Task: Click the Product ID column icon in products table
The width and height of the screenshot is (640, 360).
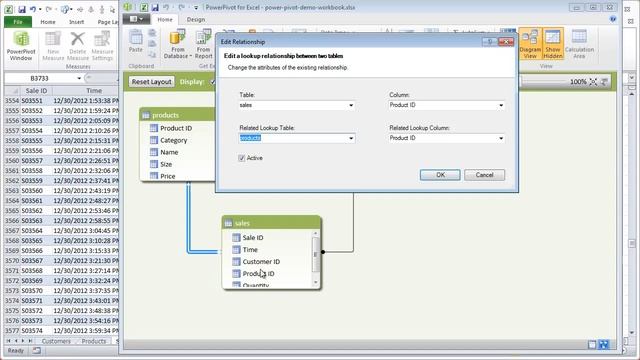Action: tap(153, 128)
